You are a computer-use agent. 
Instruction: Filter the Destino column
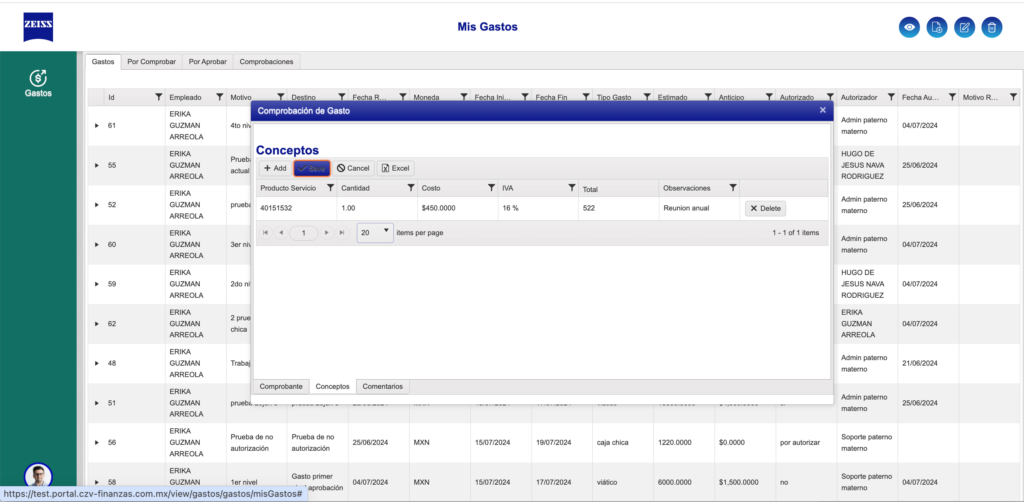pos(342,97)
